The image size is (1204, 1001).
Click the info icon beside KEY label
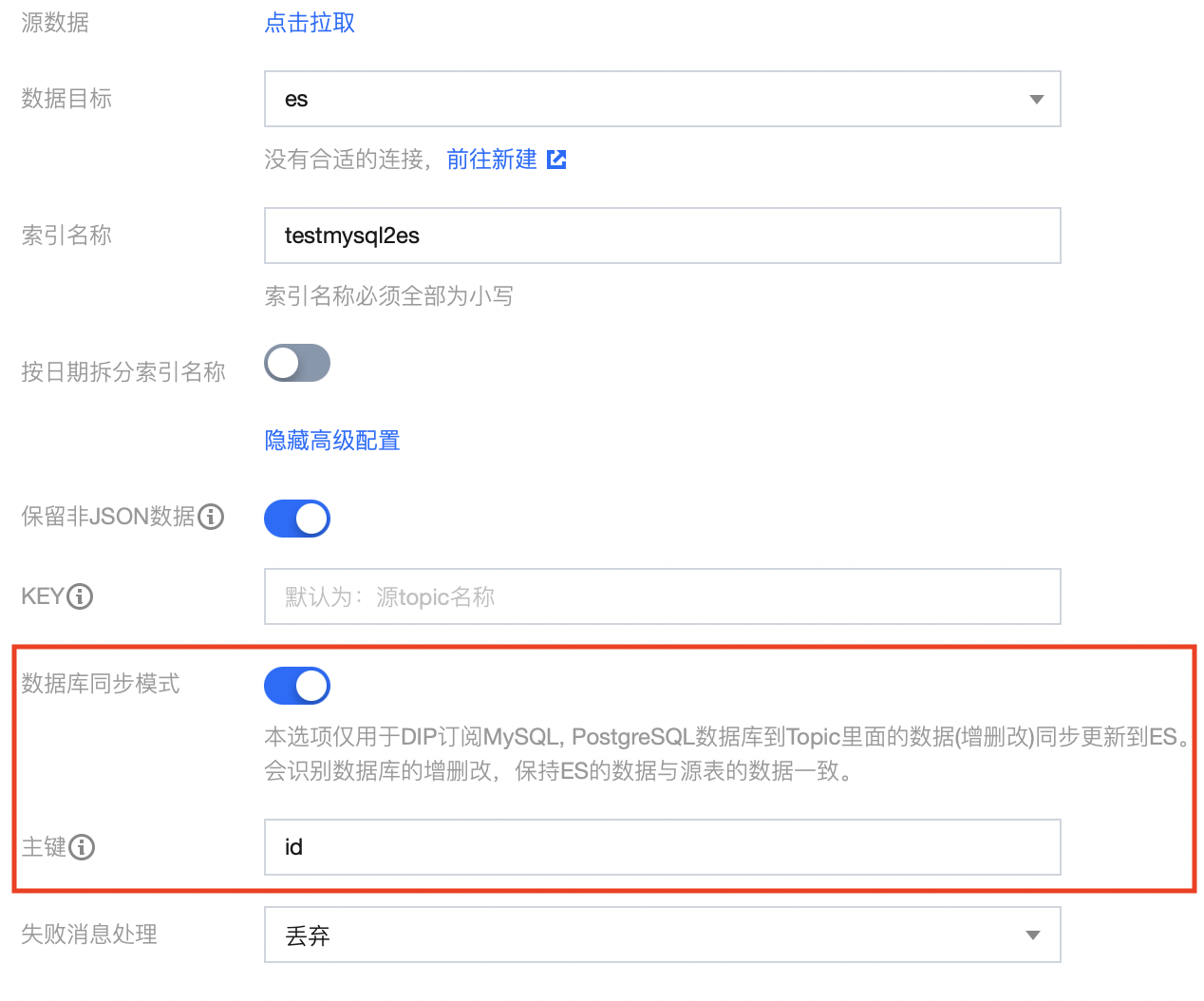coord(80,596)
